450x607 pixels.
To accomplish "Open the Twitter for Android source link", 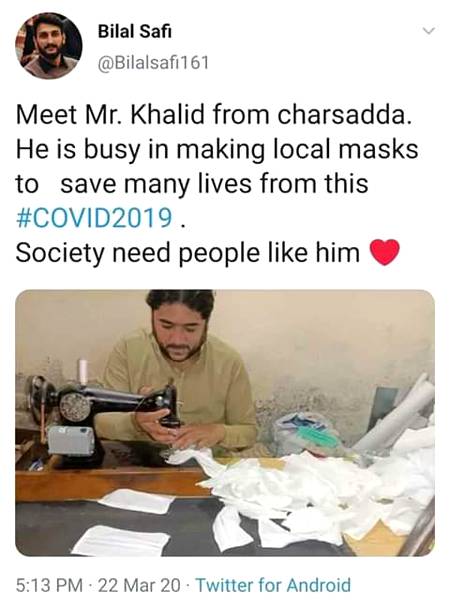I will coord(273,585).
